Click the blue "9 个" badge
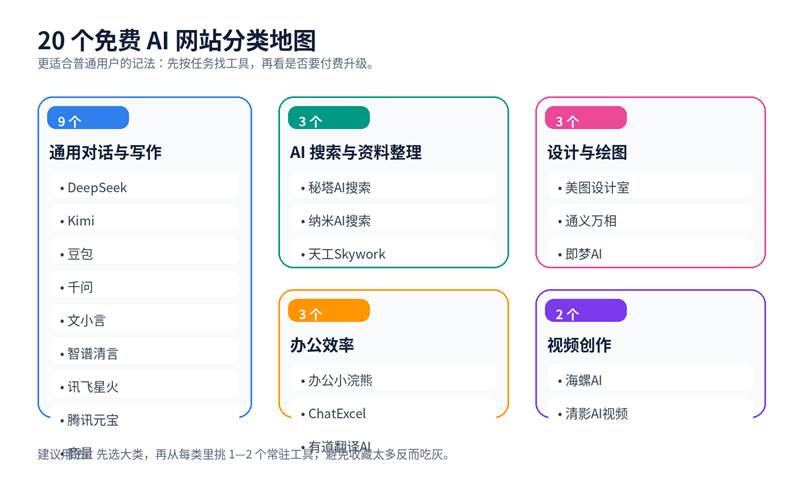The image size is (803, 482). pyautogui.click(x=88, y=119)
